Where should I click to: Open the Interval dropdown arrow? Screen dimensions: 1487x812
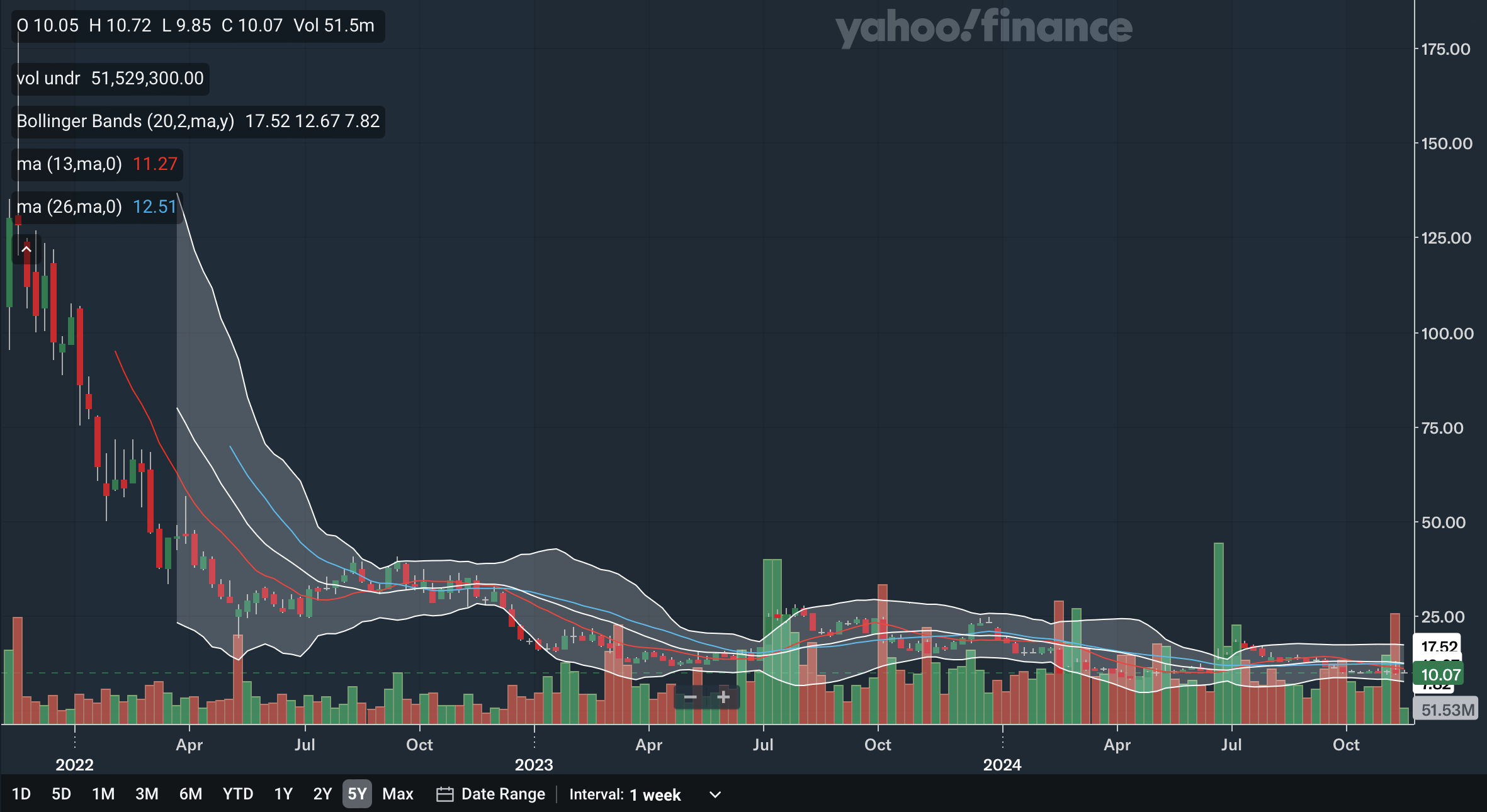715,794
